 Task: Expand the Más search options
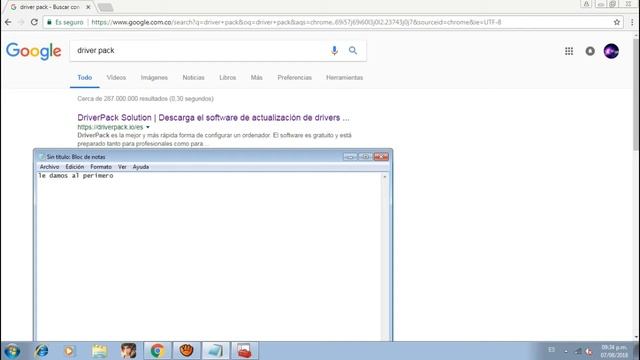[257, 78]
